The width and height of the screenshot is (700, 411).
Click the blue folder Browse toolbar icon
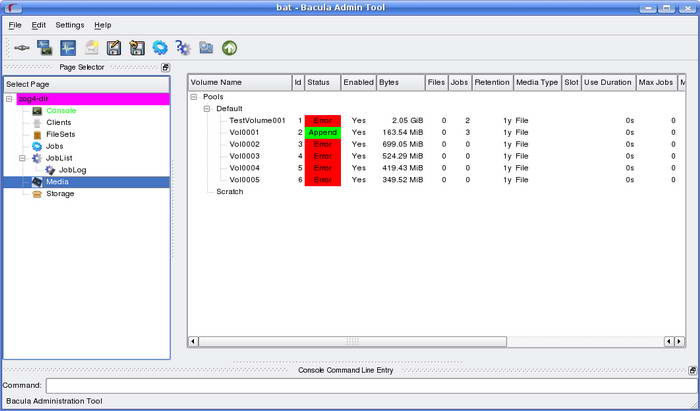click(x=206, y=47)
